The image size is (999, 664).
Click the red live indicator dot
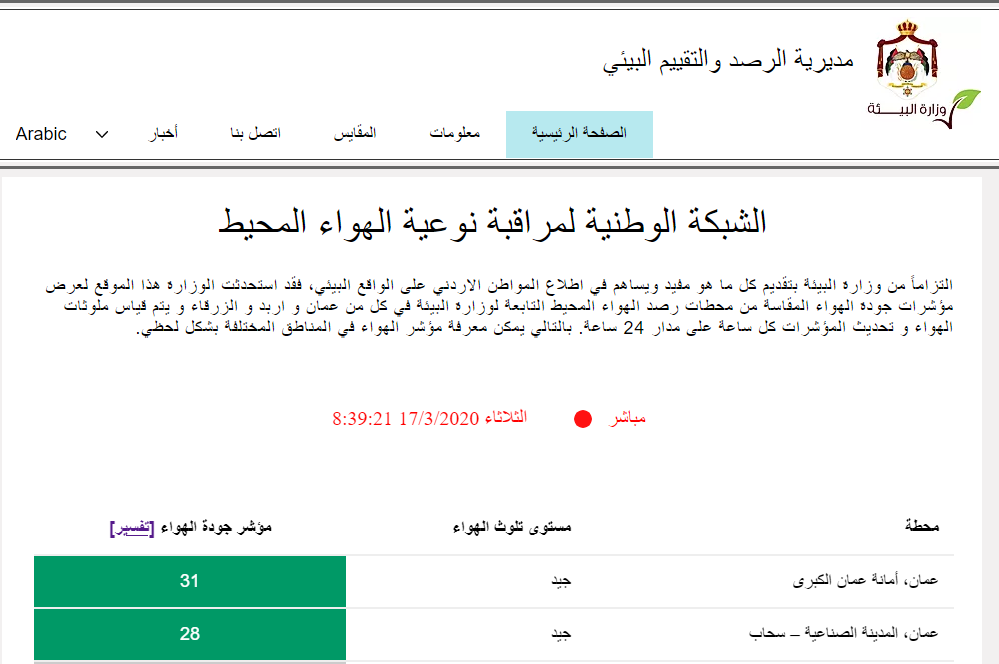(583, 419)
